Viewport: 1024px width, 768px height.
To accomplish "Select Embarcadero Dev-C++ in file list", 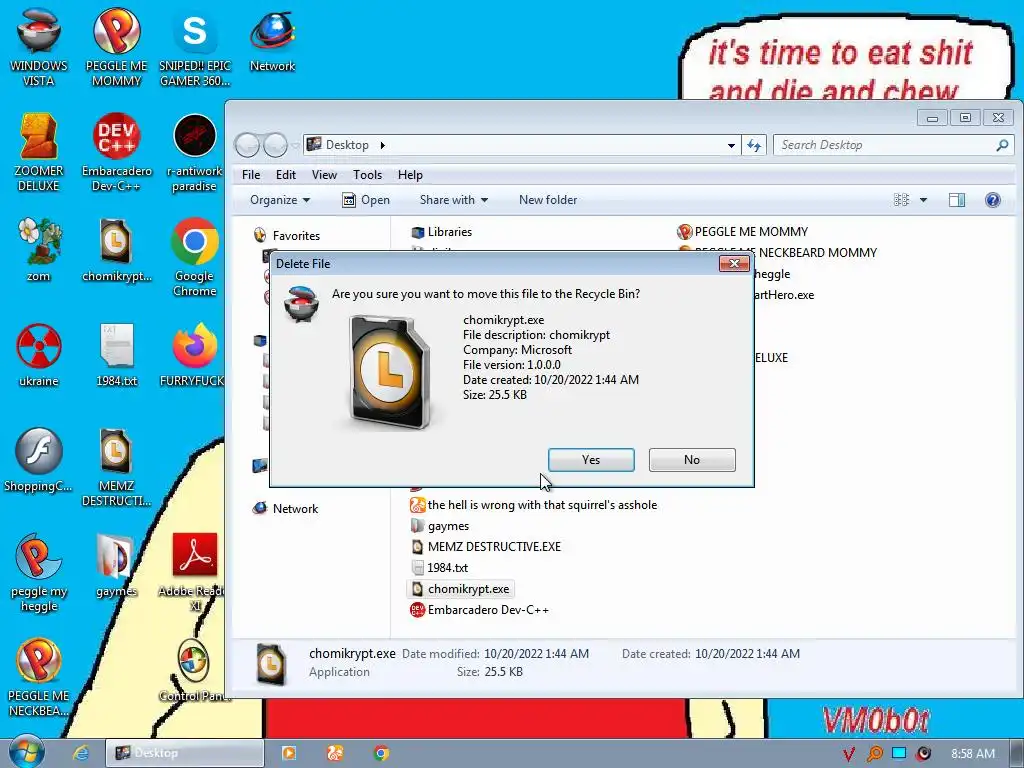I will [x=479, y=609].
